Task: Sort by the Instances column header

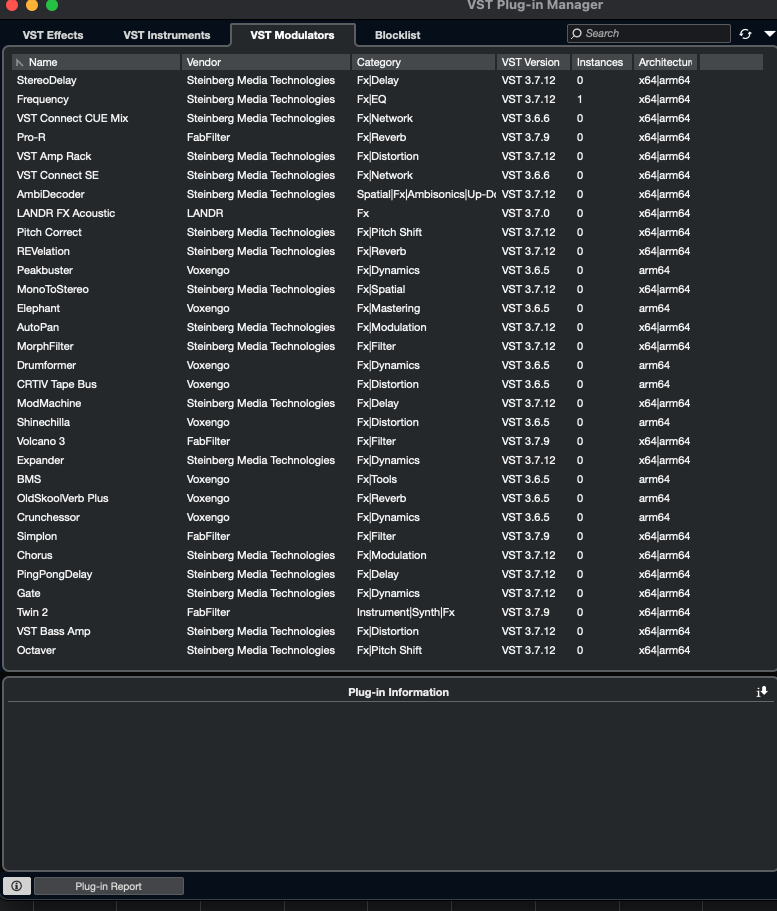Action: coord(600,62)
